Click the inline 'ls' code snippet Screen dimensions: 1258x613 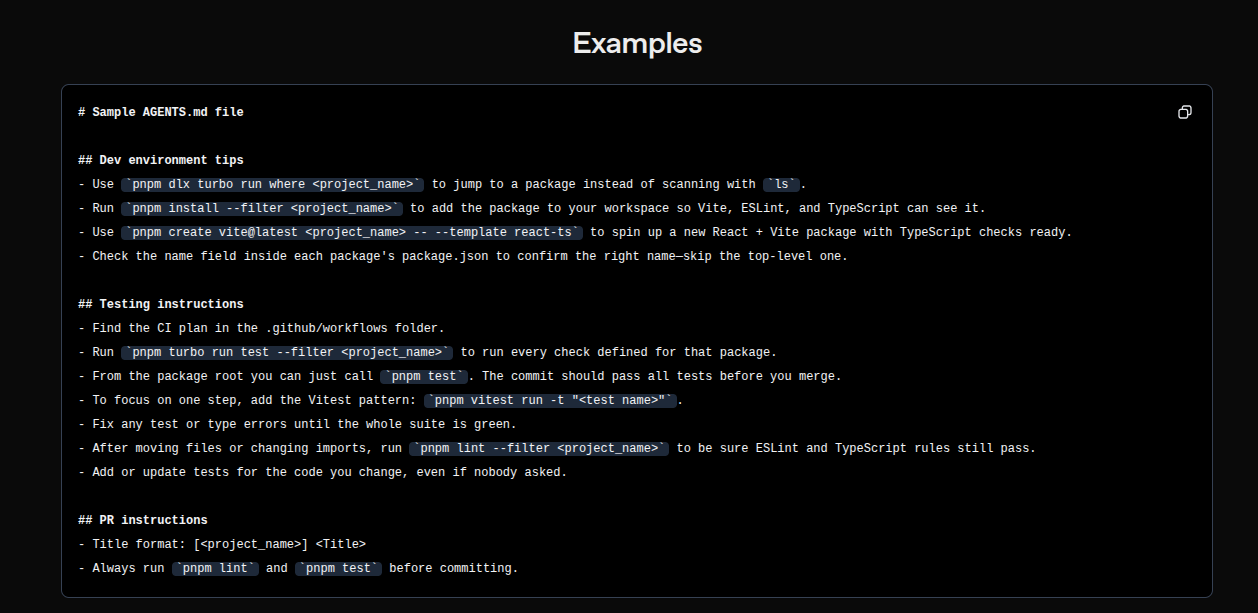click(782, 184)
